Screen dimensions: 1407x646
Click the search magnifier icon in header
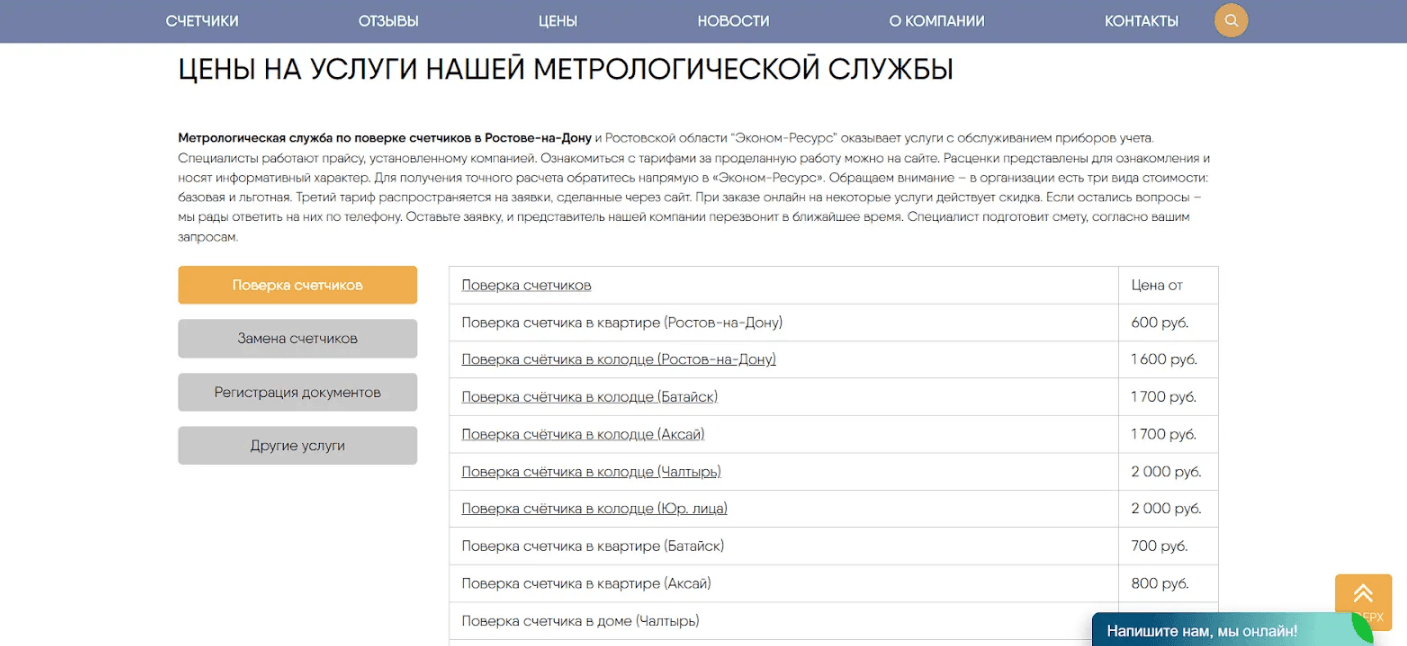pyautogui.click(x=1231, y=20)
